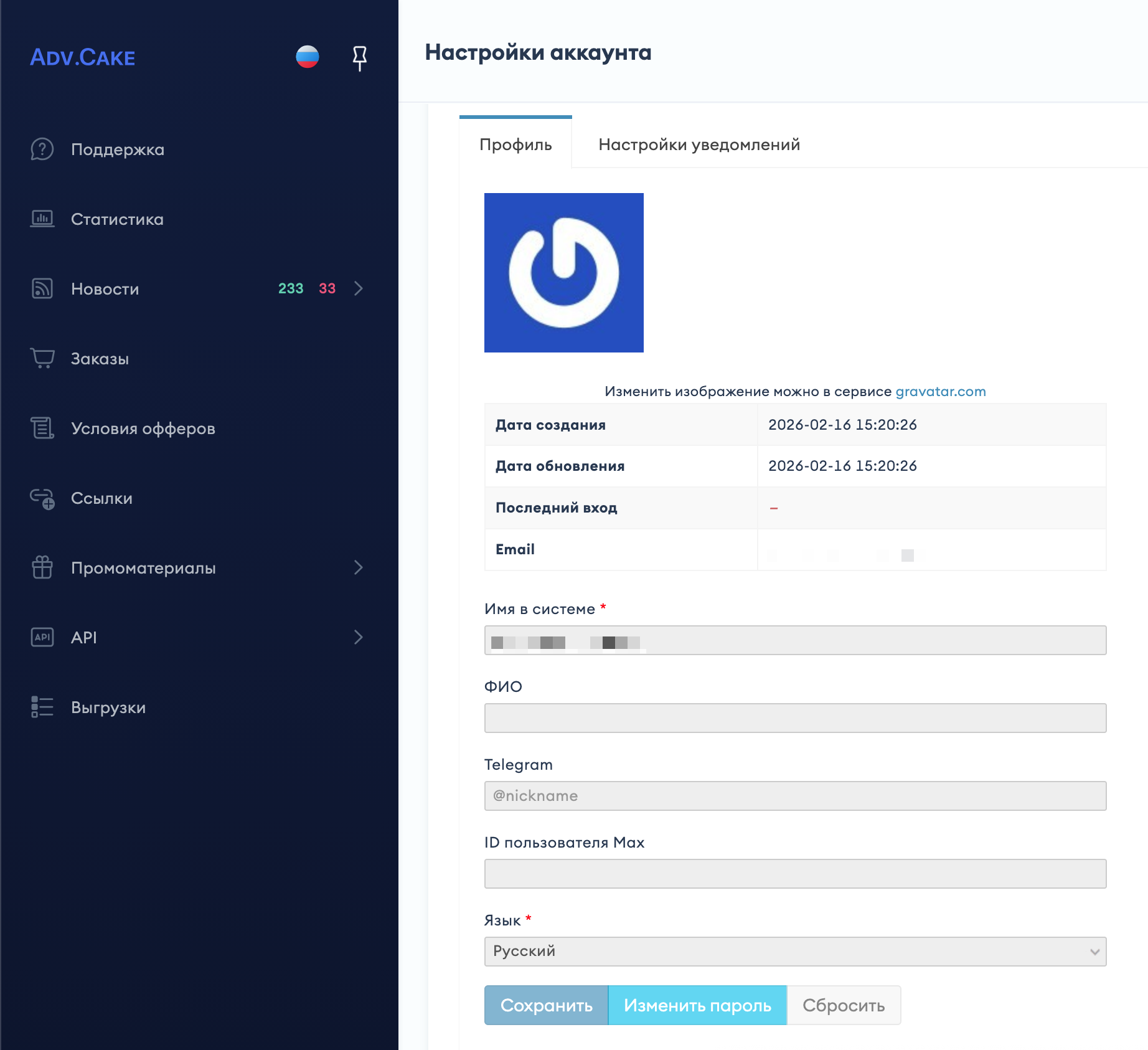Expand the Новости submenu chevron

(x=359, y=288)
